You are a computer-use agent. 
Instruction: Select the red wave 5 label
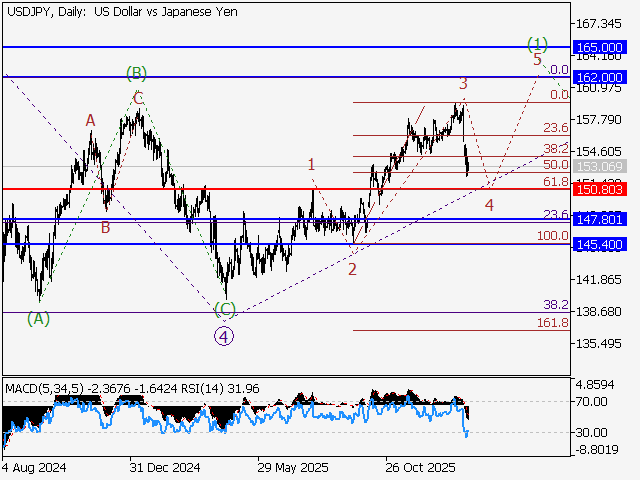tap(537, 60)
